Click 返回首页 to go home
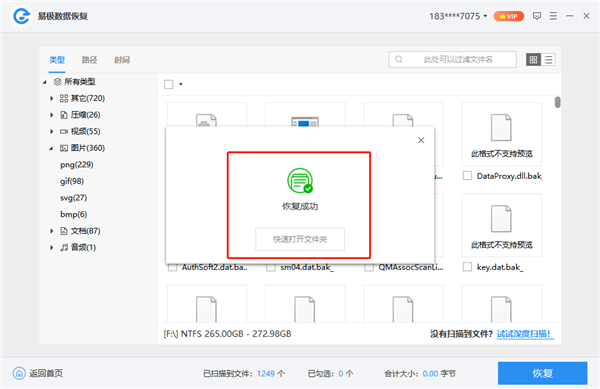 coord(46,373)
